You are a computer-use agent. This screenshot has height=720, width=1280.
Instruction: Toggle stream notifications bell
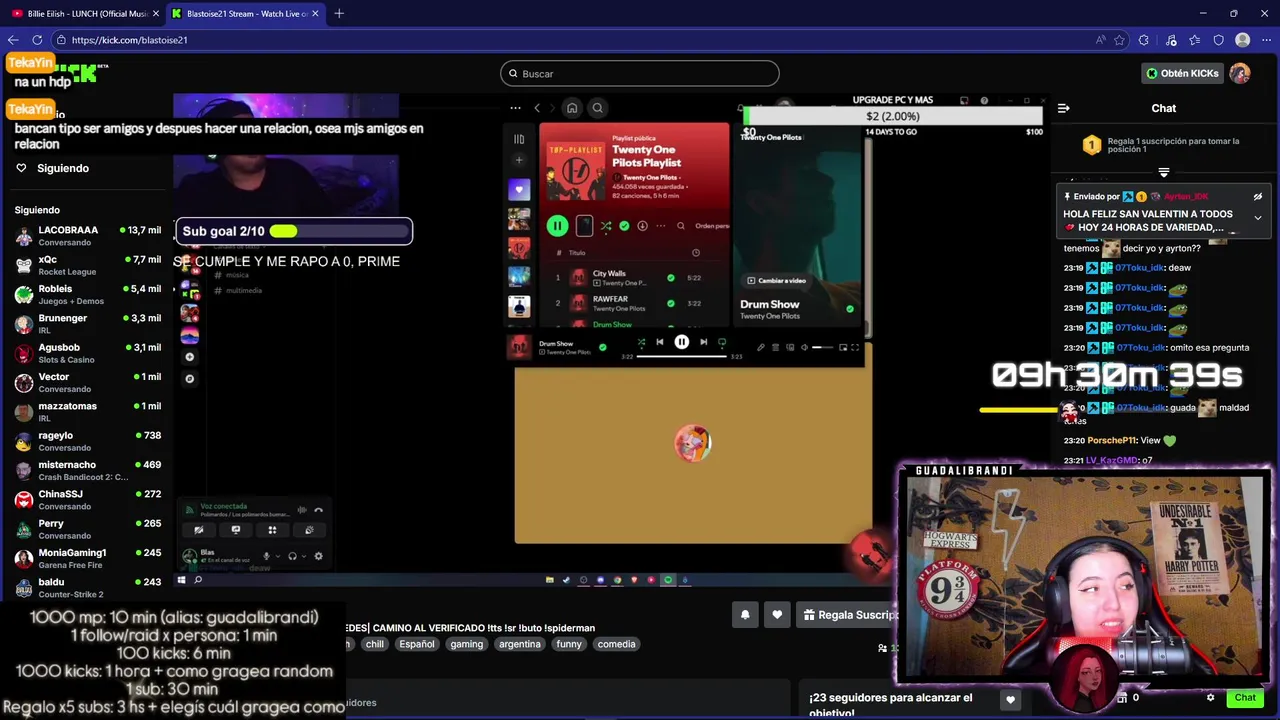(745, 615)
